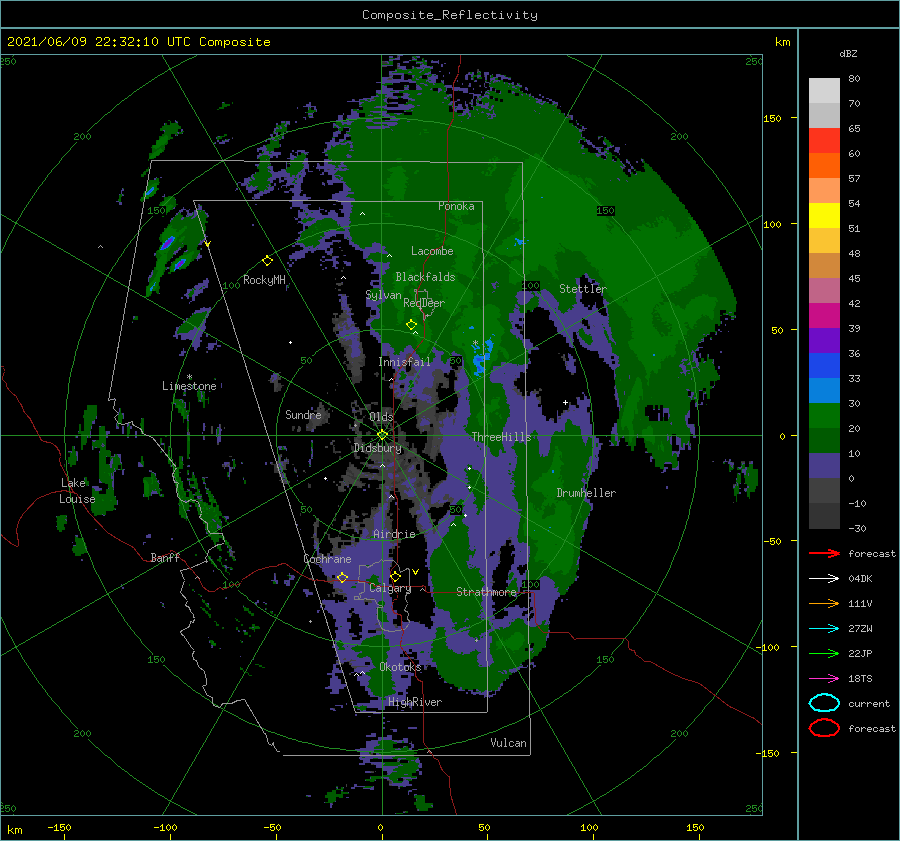This screenshot has width=900, height=841.
Task: Click the yellow diamond marker below RedDeer
Action: tap(412, 325)
